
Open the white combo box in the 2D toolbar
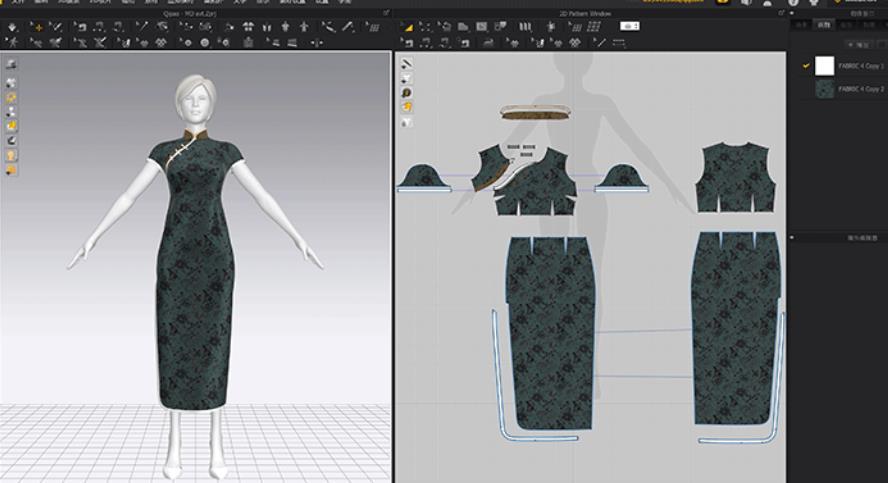[x=630, y=26]
